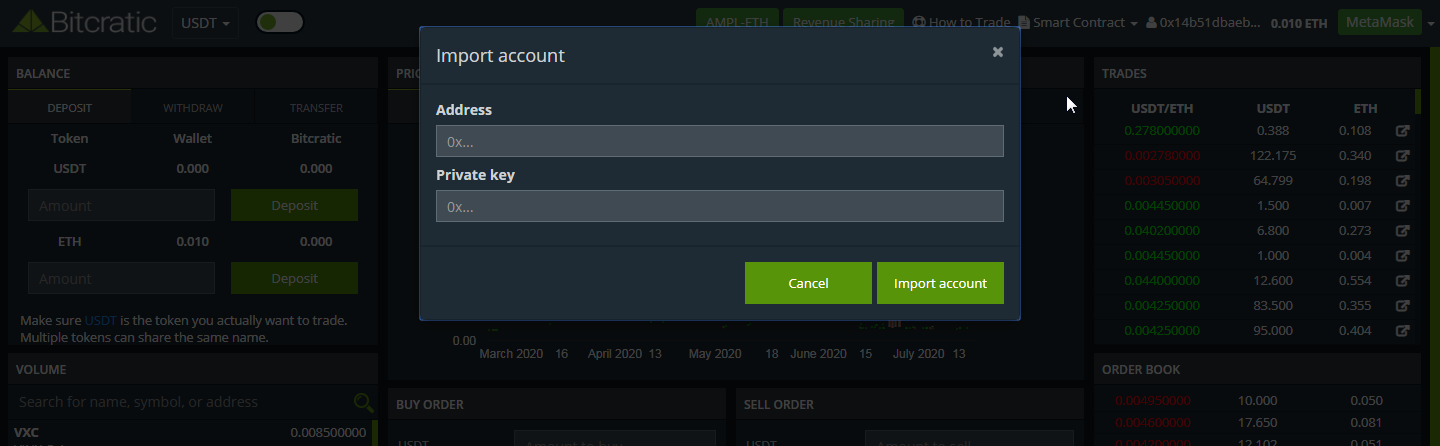Click the Import account button

coord(940,283)
